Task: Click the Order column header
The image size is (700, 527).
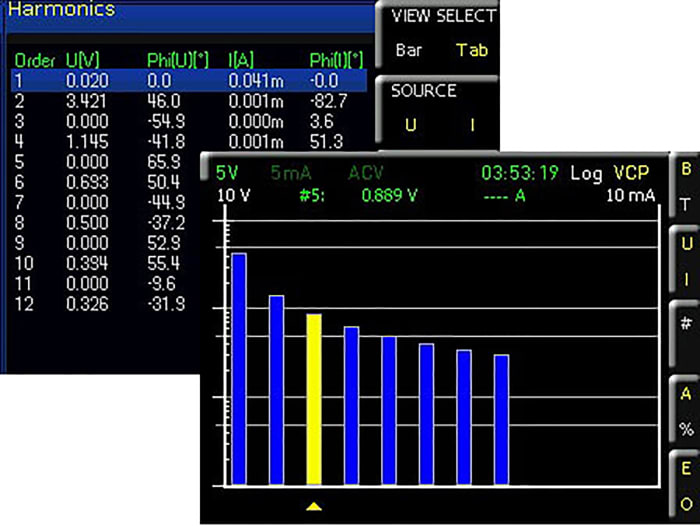Action: pos(35,61)
